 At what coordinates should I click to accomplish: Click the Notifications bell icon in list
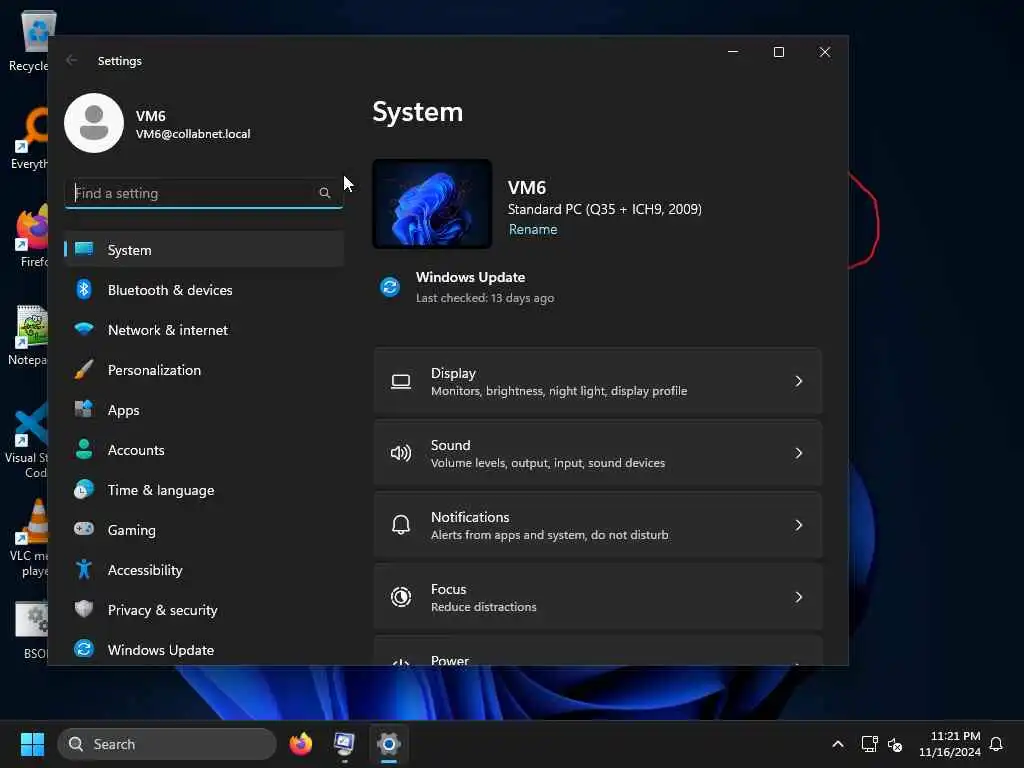(x=400, y=524)
